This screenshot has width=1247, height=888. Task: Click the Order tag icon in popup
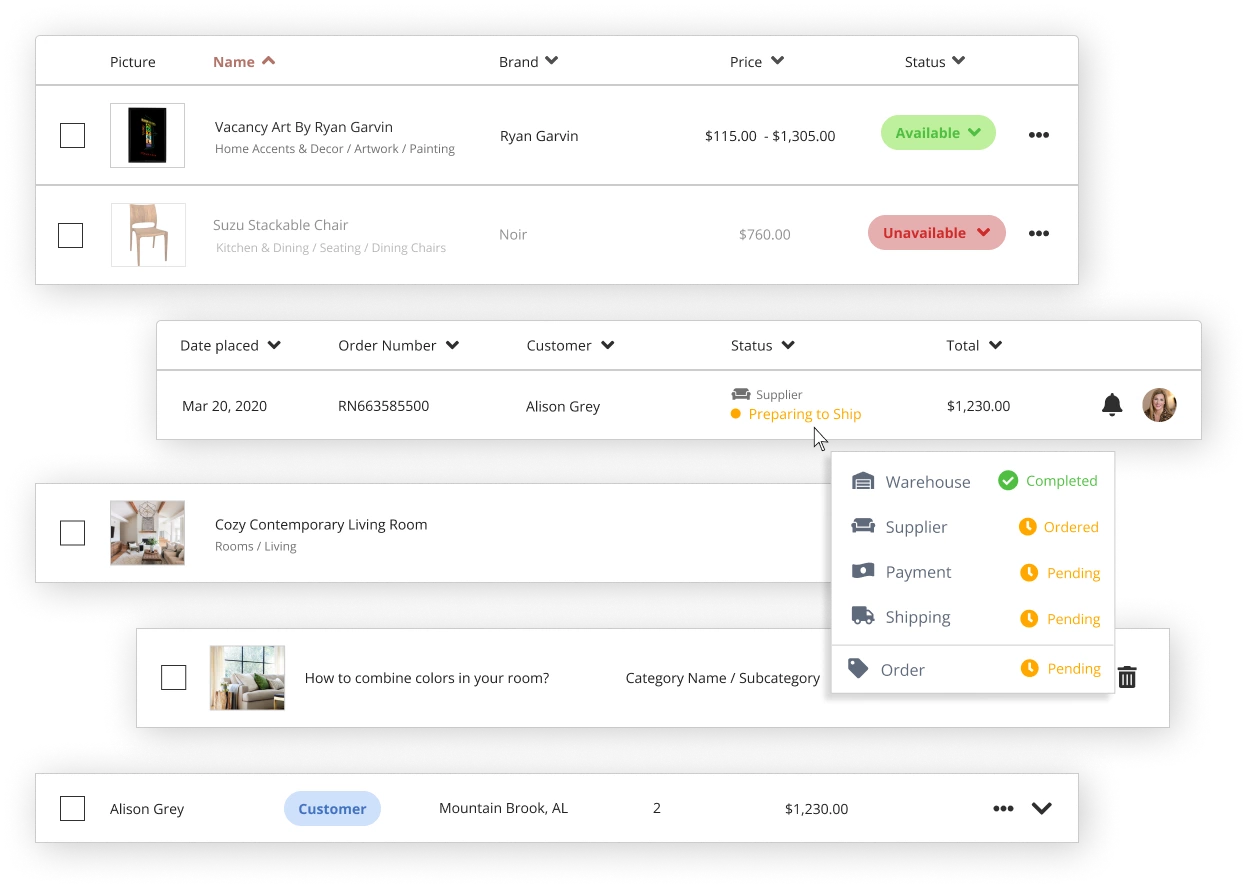click(x=858, y=669)
